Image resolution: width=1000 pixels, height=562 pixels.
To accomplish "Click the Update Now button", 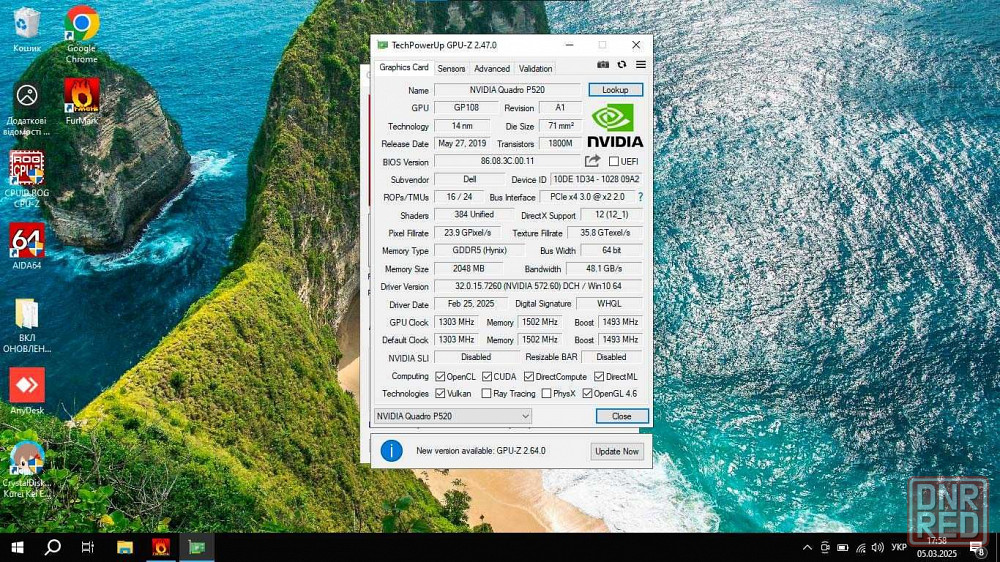I will click(x=617, y=451).
